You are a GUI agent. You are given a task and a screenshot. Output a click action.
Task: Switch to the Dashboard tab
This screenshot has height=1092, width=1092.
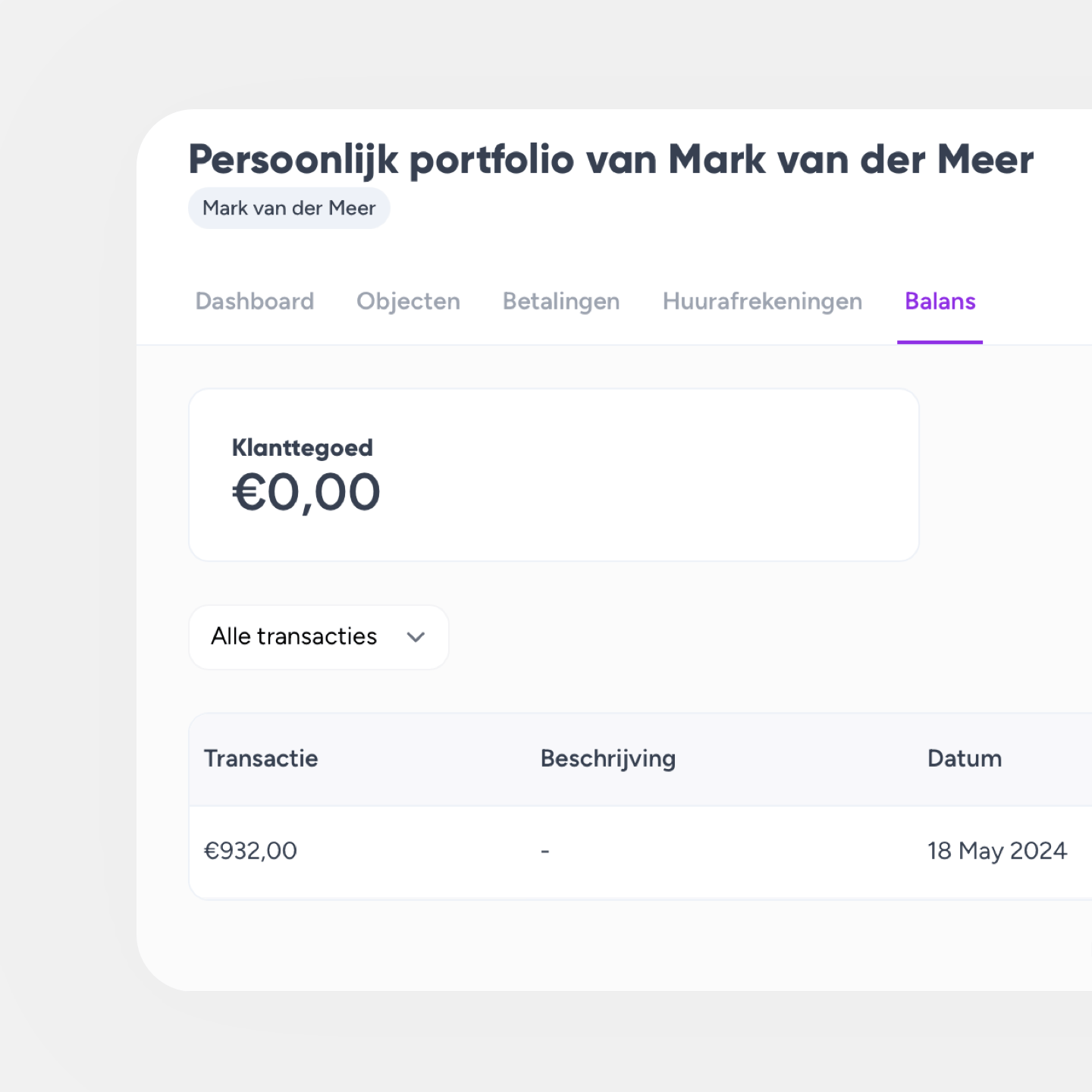coord(255,301)
